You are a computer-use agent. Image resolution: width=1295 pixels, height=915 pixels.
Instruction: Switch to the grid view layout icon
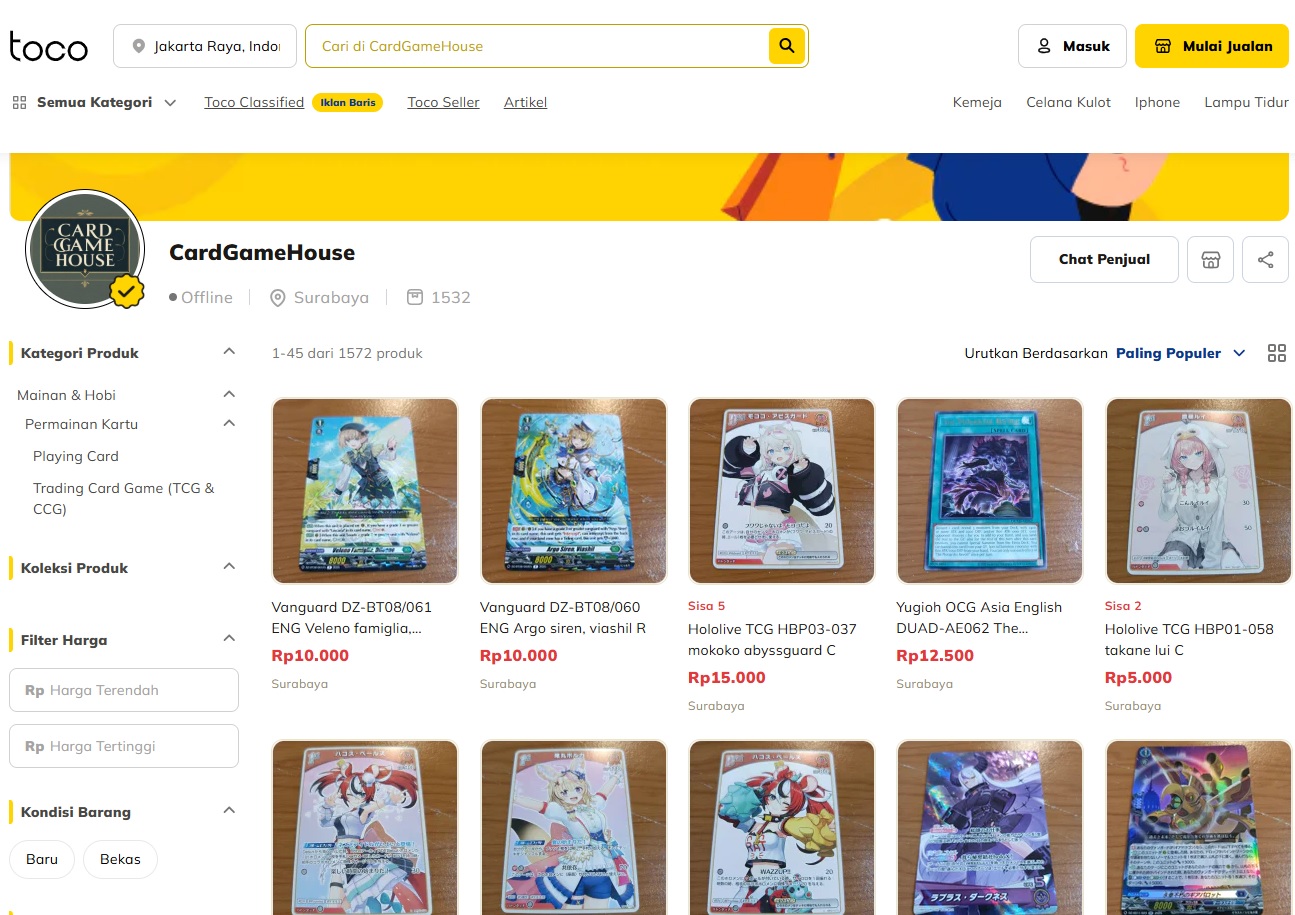tap(1276, 353)
